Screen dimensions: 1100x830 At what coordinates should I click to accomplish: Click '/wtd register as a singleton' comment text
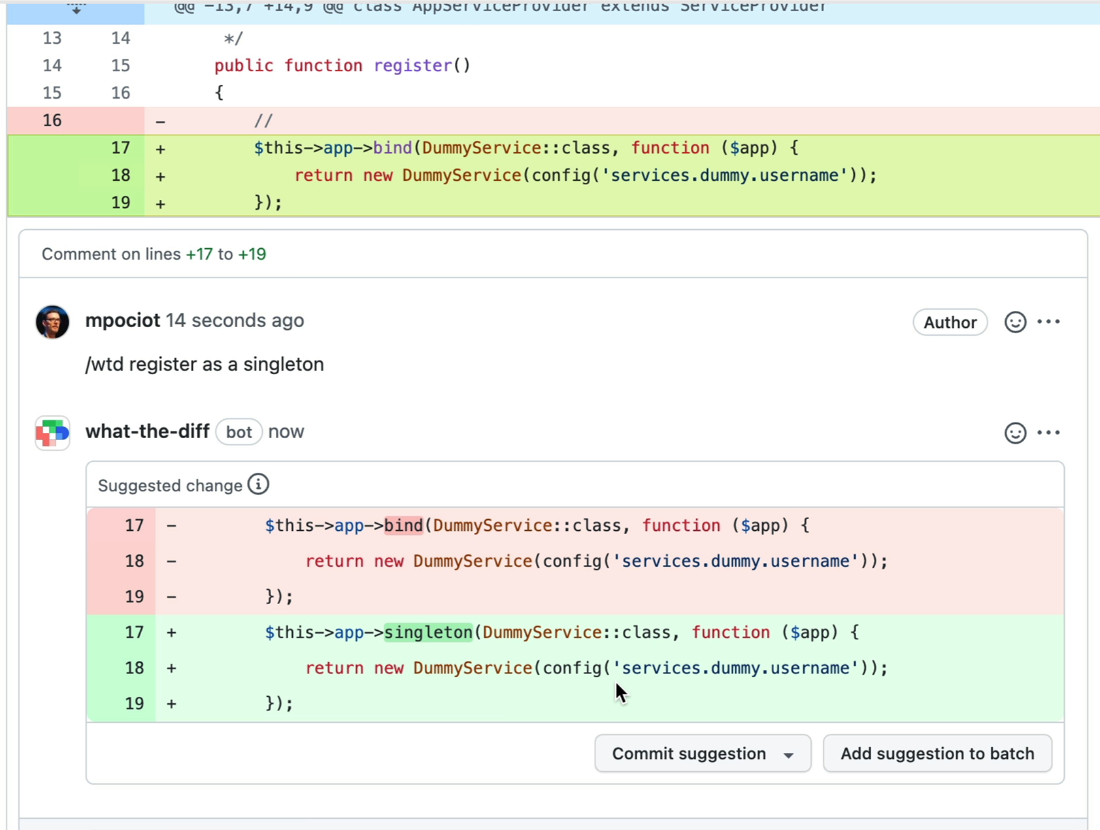[204, 364]
